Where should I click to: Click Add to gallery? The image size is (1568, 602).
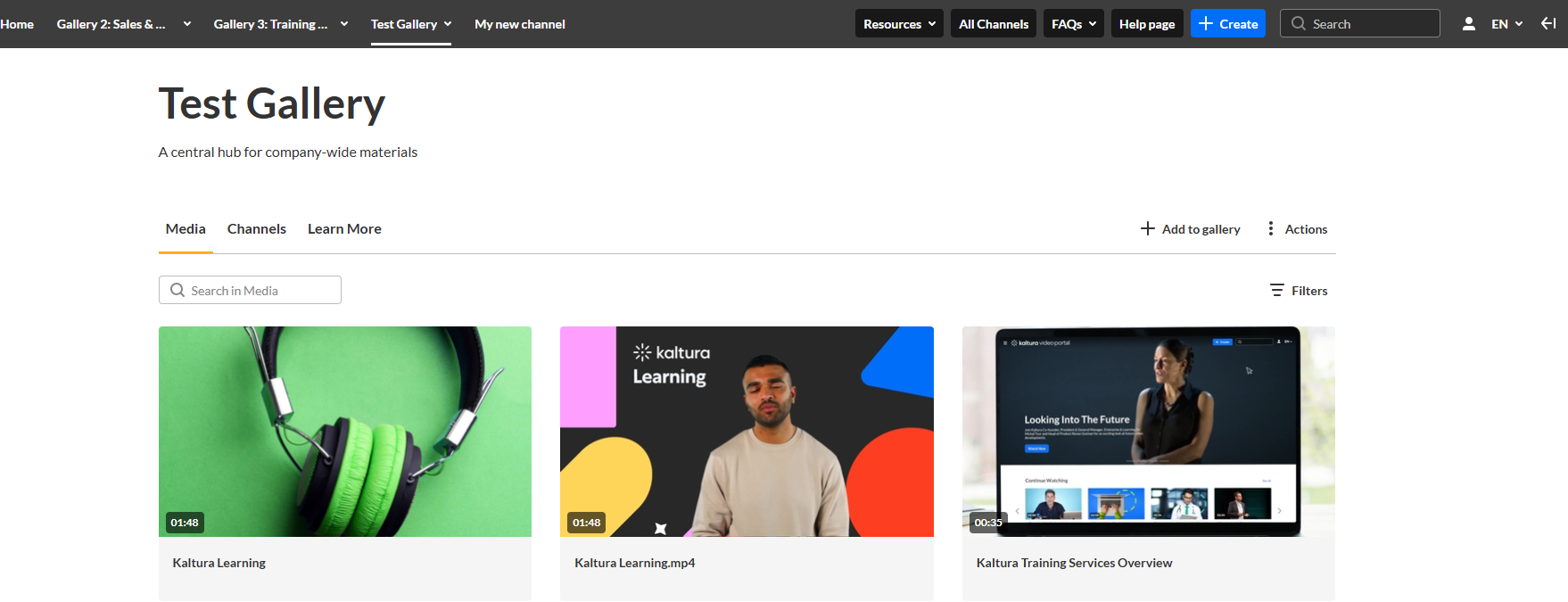click(x=1191, y=229)
